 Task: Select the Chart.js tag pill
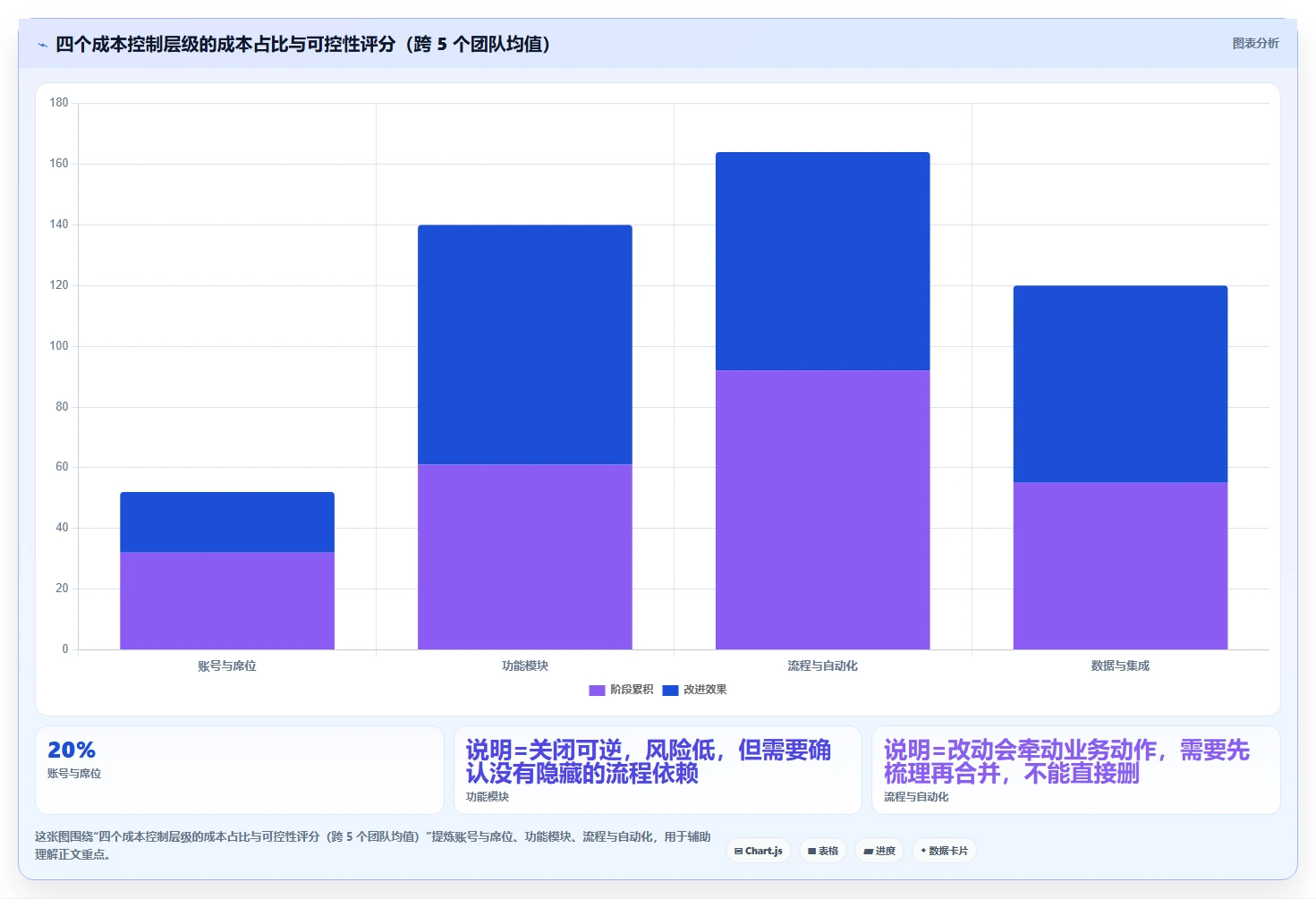[759, 851]
